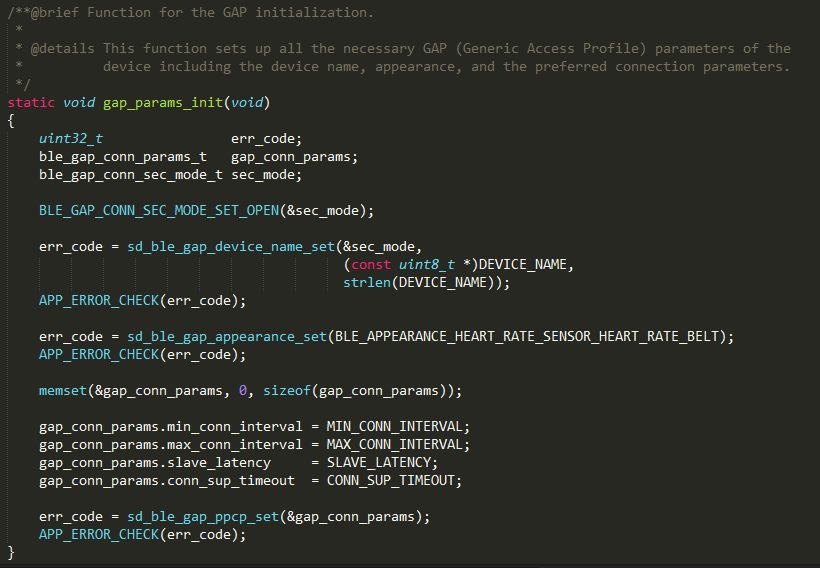This screenshot has width=820, height=568.
Task: Click the SLAVE_LATENCY constant
Action: point(379,462)
